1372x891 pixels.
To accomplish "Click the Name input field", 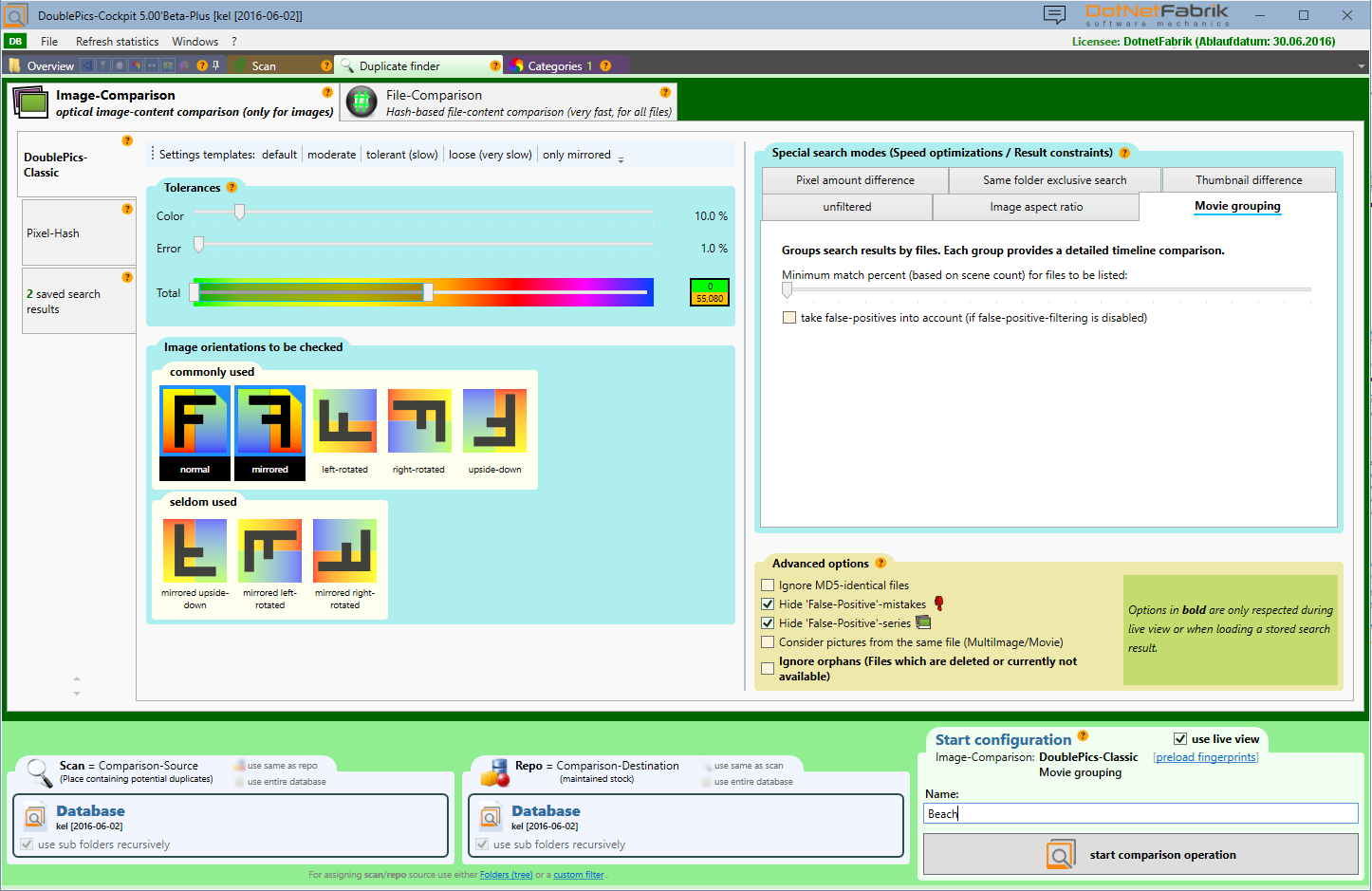I will tap(1140, 813).
